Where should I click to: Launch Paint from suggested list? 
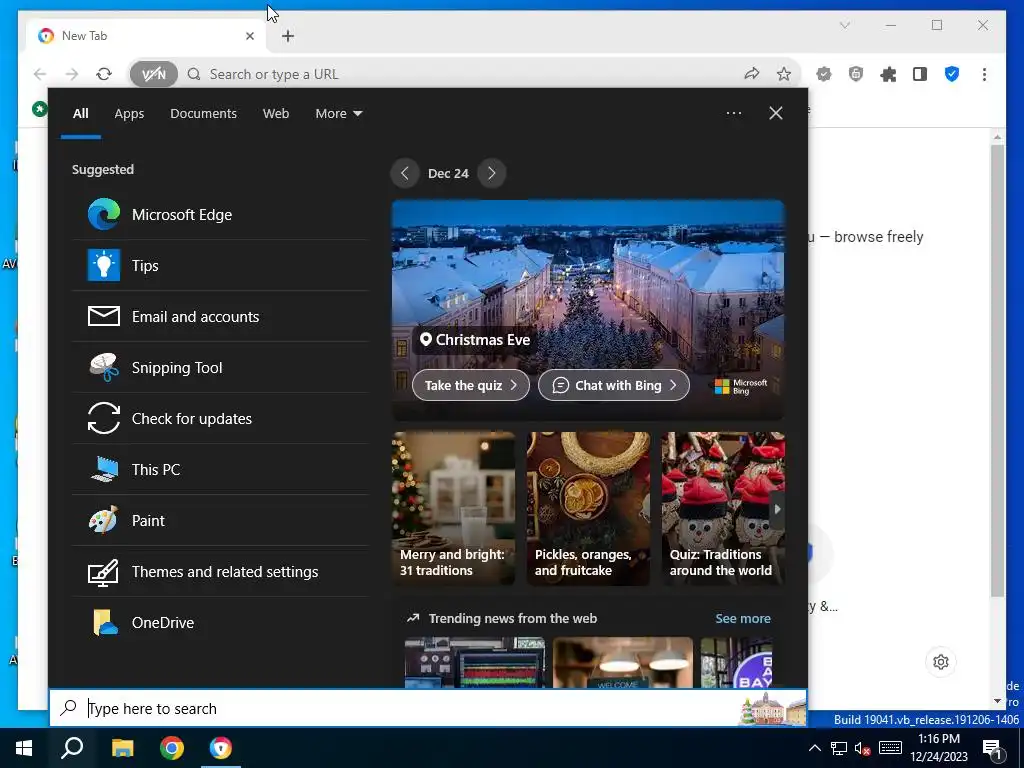tap(220, 520)
